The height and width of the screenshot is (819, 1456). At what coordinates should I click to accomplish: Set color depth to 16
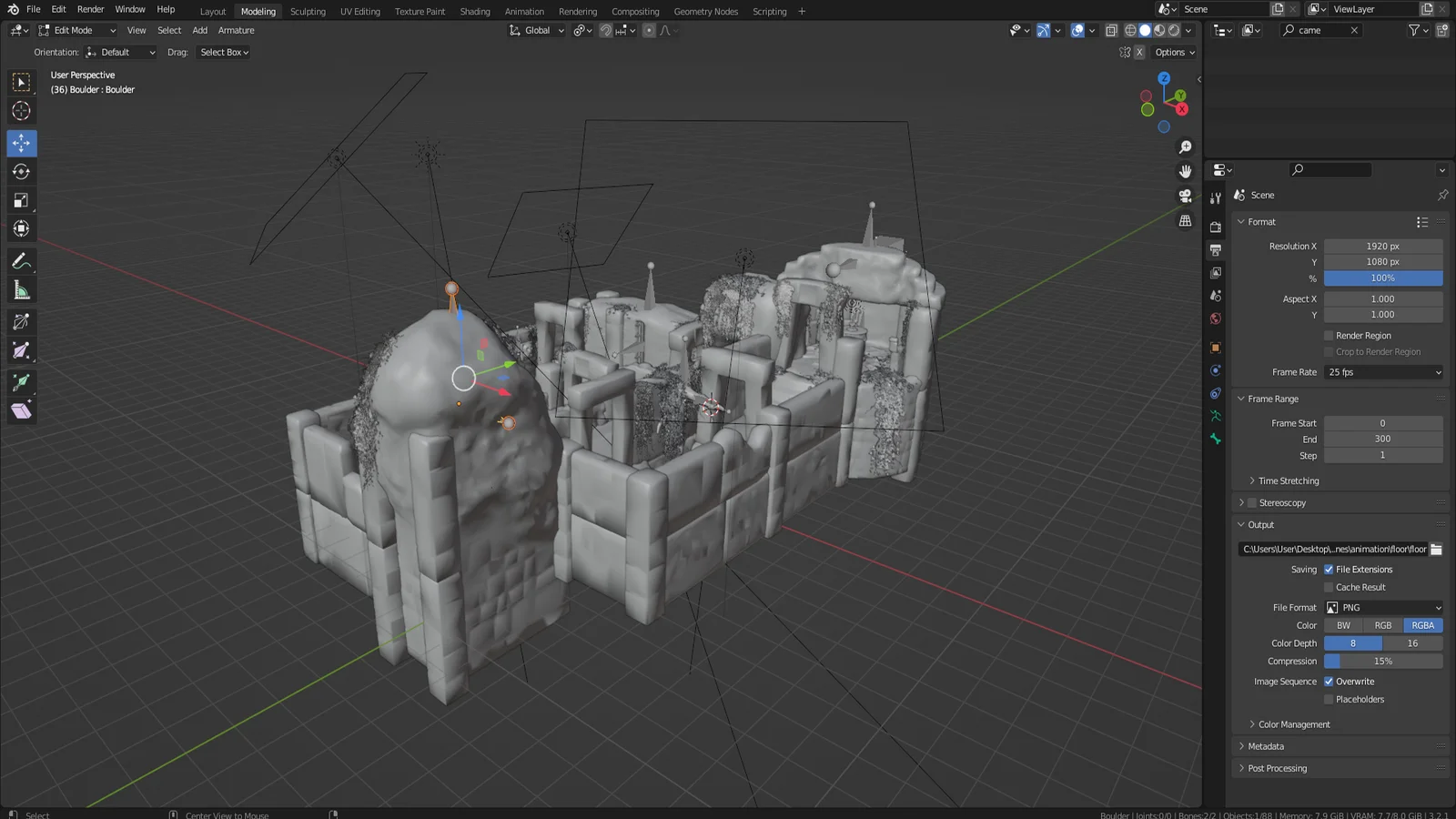(1412, 643)
